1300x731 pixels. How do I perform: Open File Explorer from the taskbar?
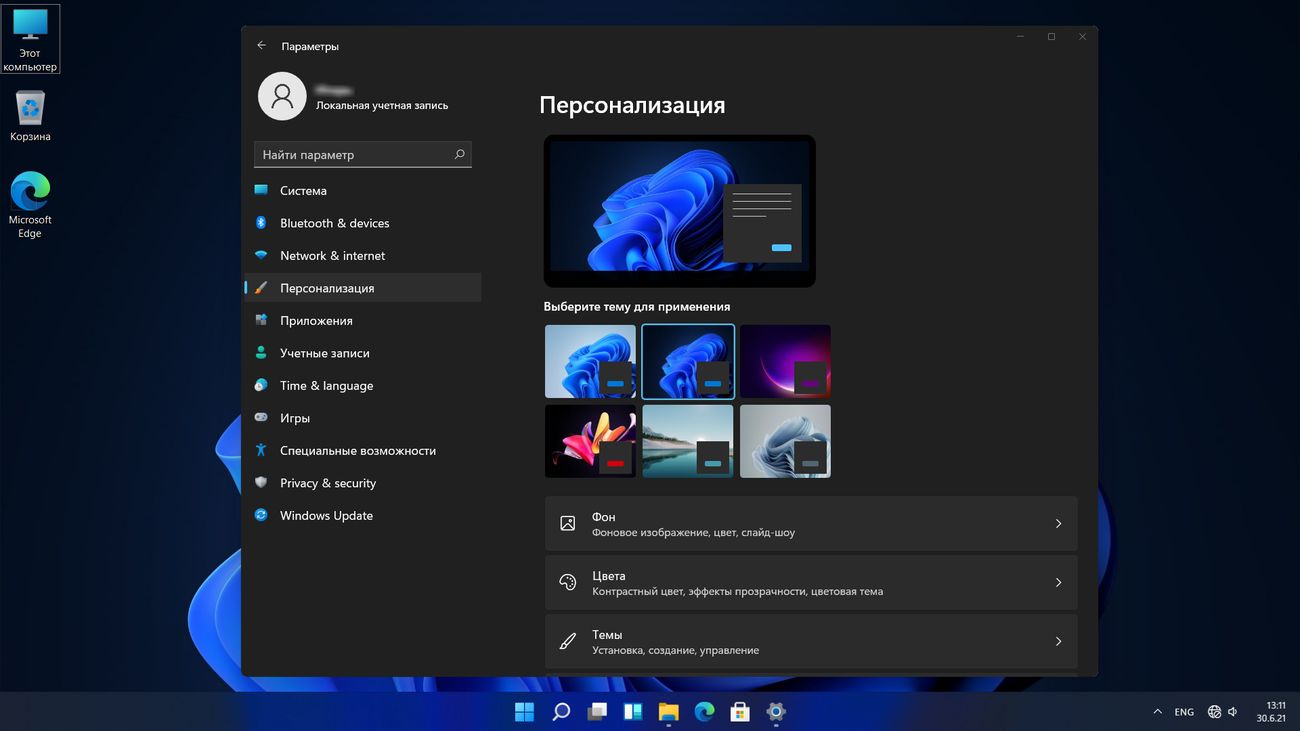(x=668, y=712)
